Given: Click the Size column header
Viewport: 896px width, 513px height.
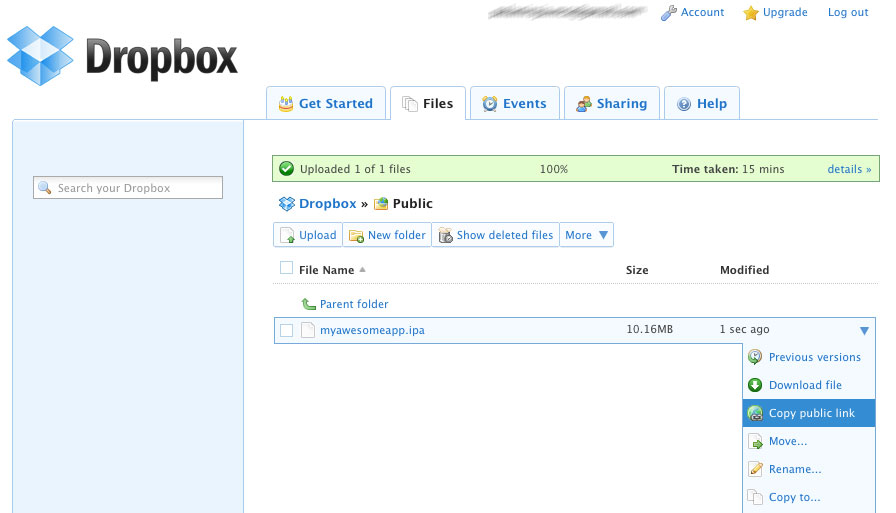Looking at the screenshot, I should 637,270.
